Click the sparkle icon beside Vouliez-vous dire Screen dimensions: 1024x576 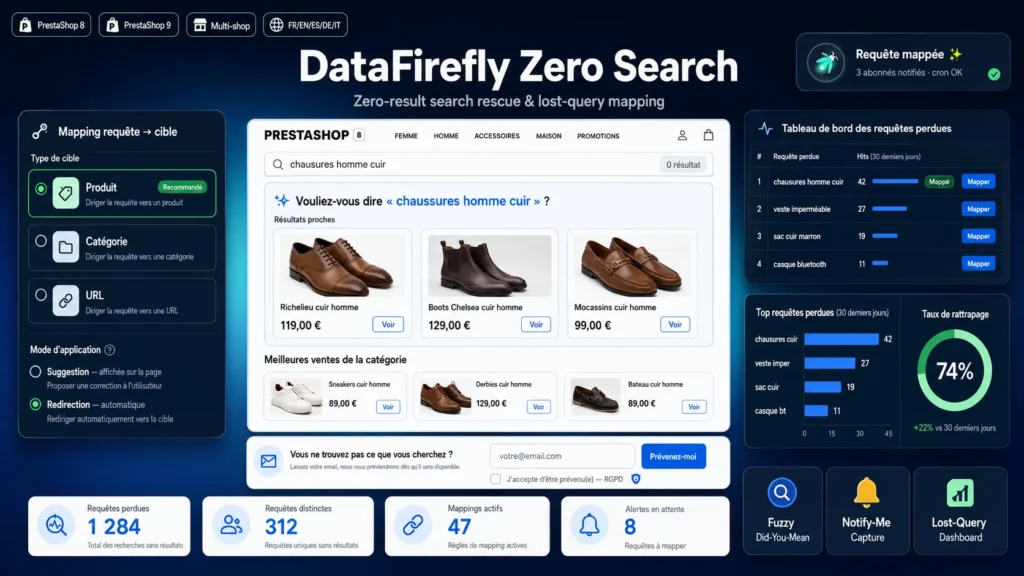pyautogui.click(x=281, y=200)
